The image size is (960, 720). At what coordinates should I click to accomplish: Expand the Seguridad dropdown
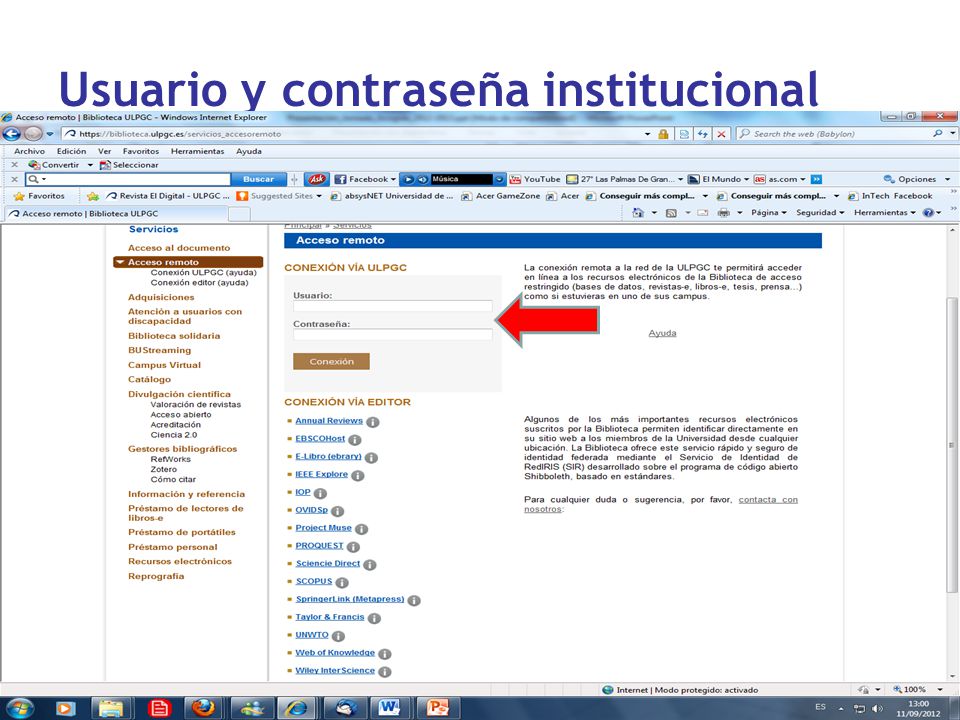click(x=820, y=212)
